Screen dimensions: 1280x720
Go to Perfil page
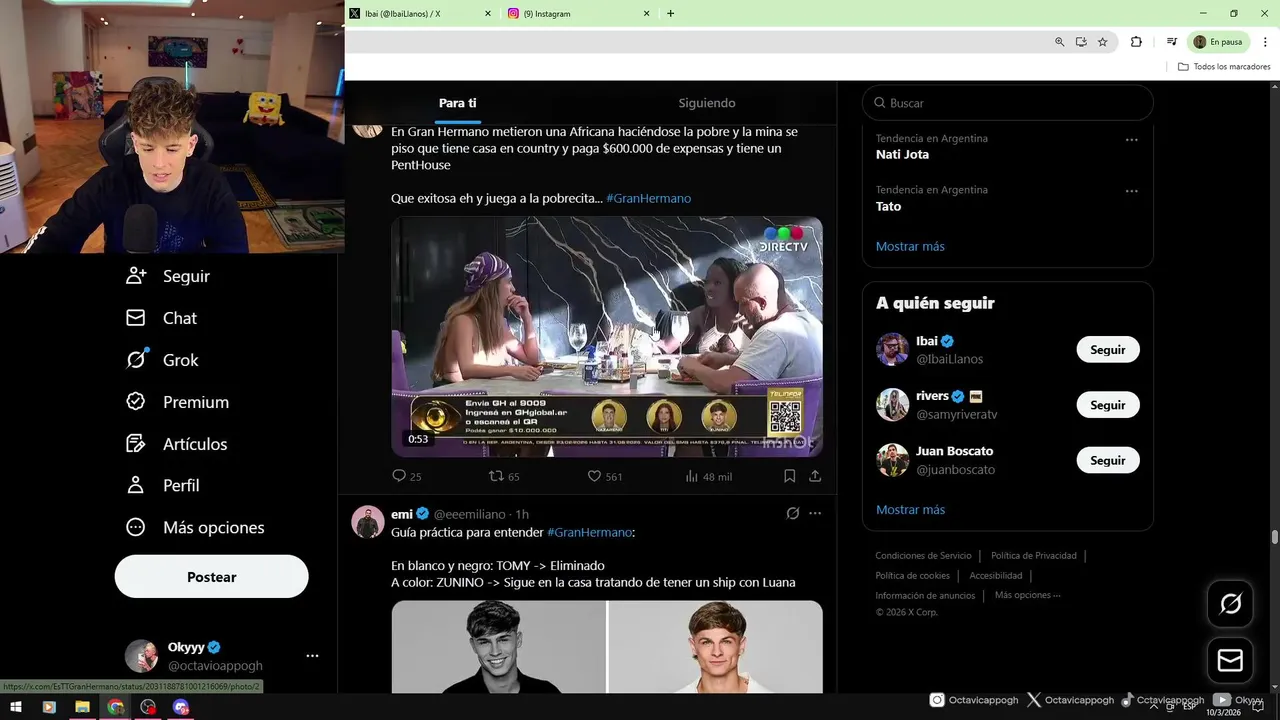point(162,485)
